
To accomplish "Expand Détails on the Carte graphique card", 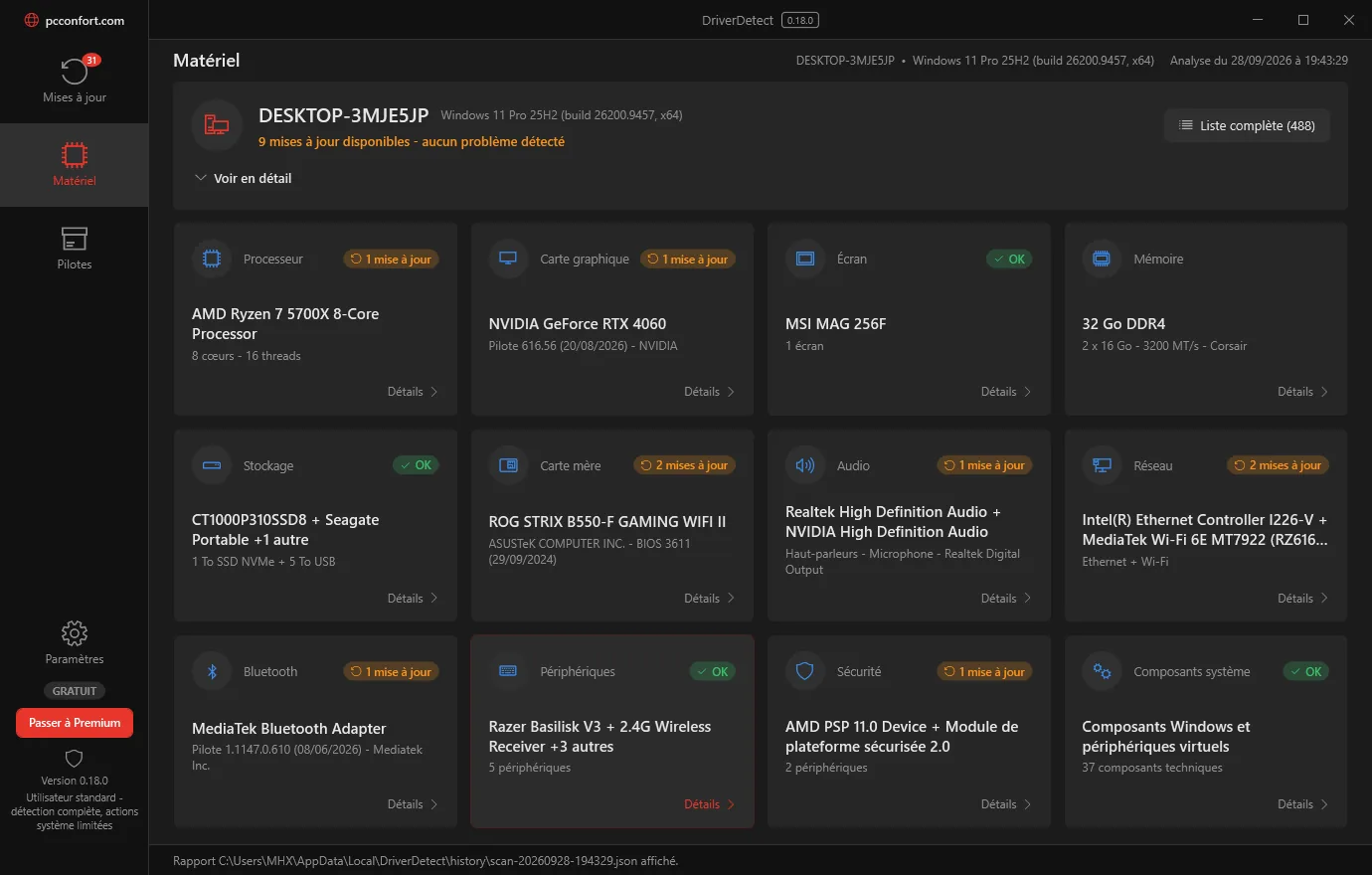I will tap(709, 392).
